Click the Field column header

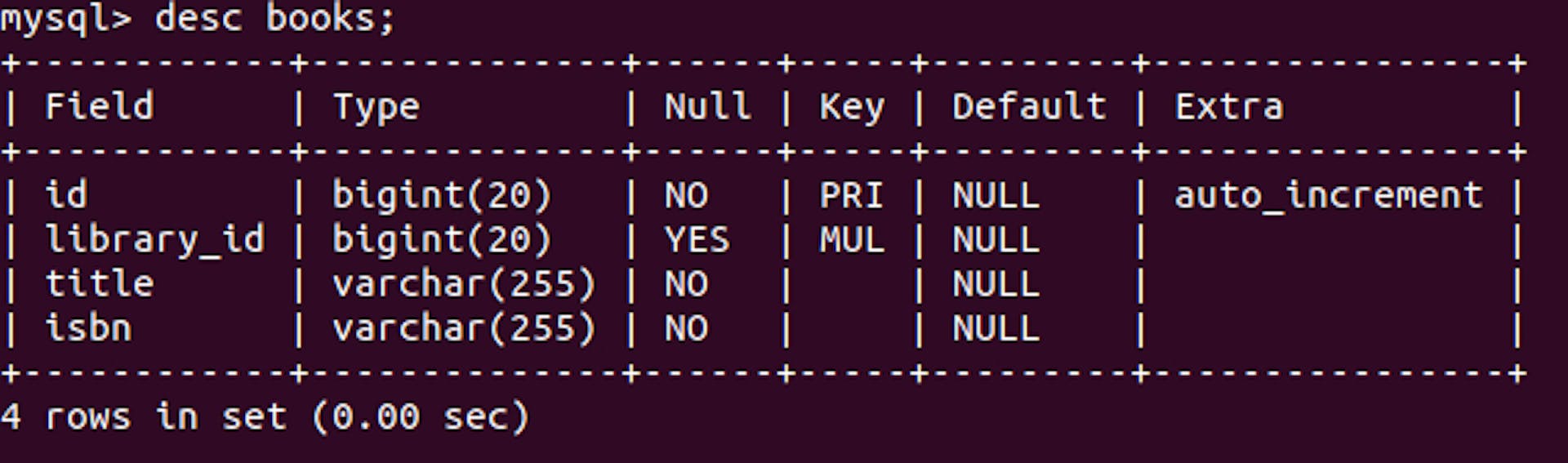click(x=99, y=106)
